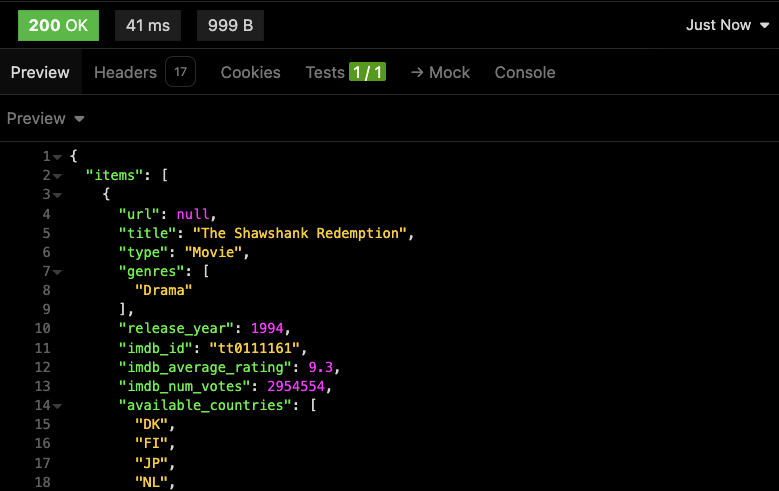The image size is (779, 491).
Task: Open the Just Now history dropdown
Action: point(727,25)
